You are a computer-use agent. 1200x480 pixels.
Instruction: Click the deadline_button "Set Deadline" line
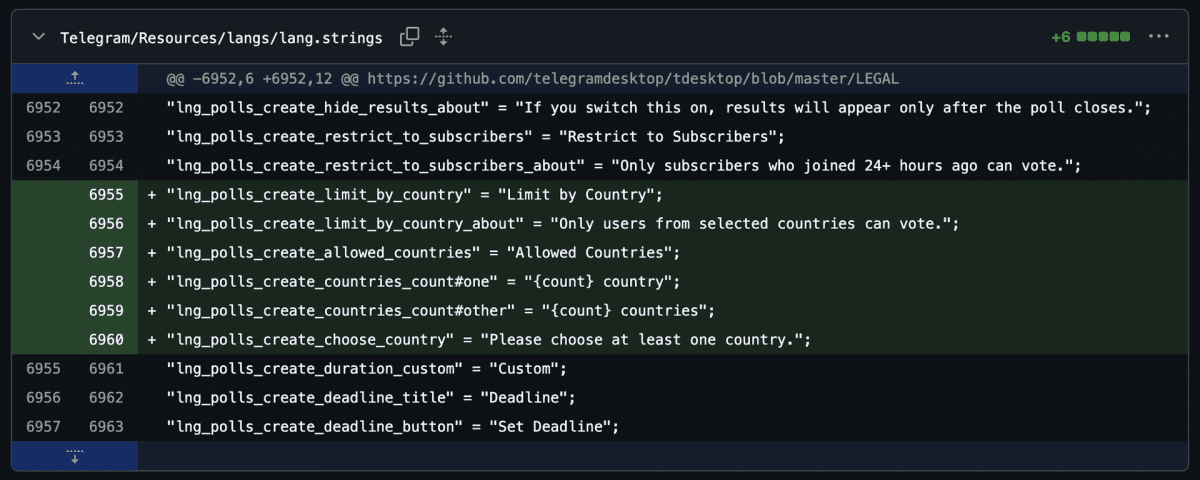pos(394,427)
